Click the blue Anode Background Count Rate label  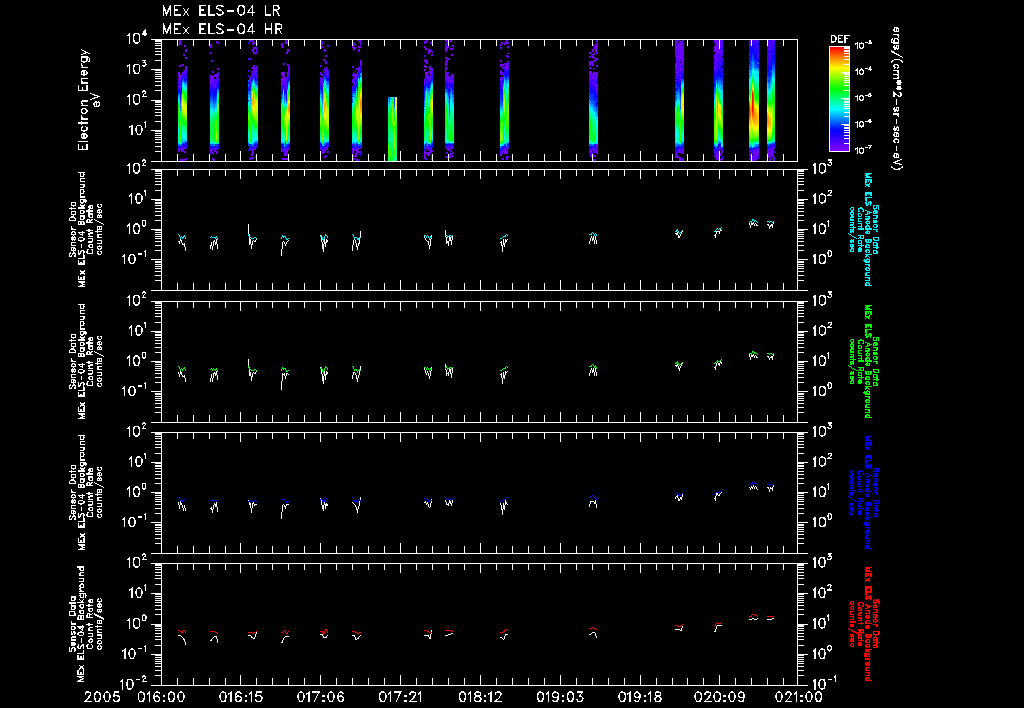862,492
